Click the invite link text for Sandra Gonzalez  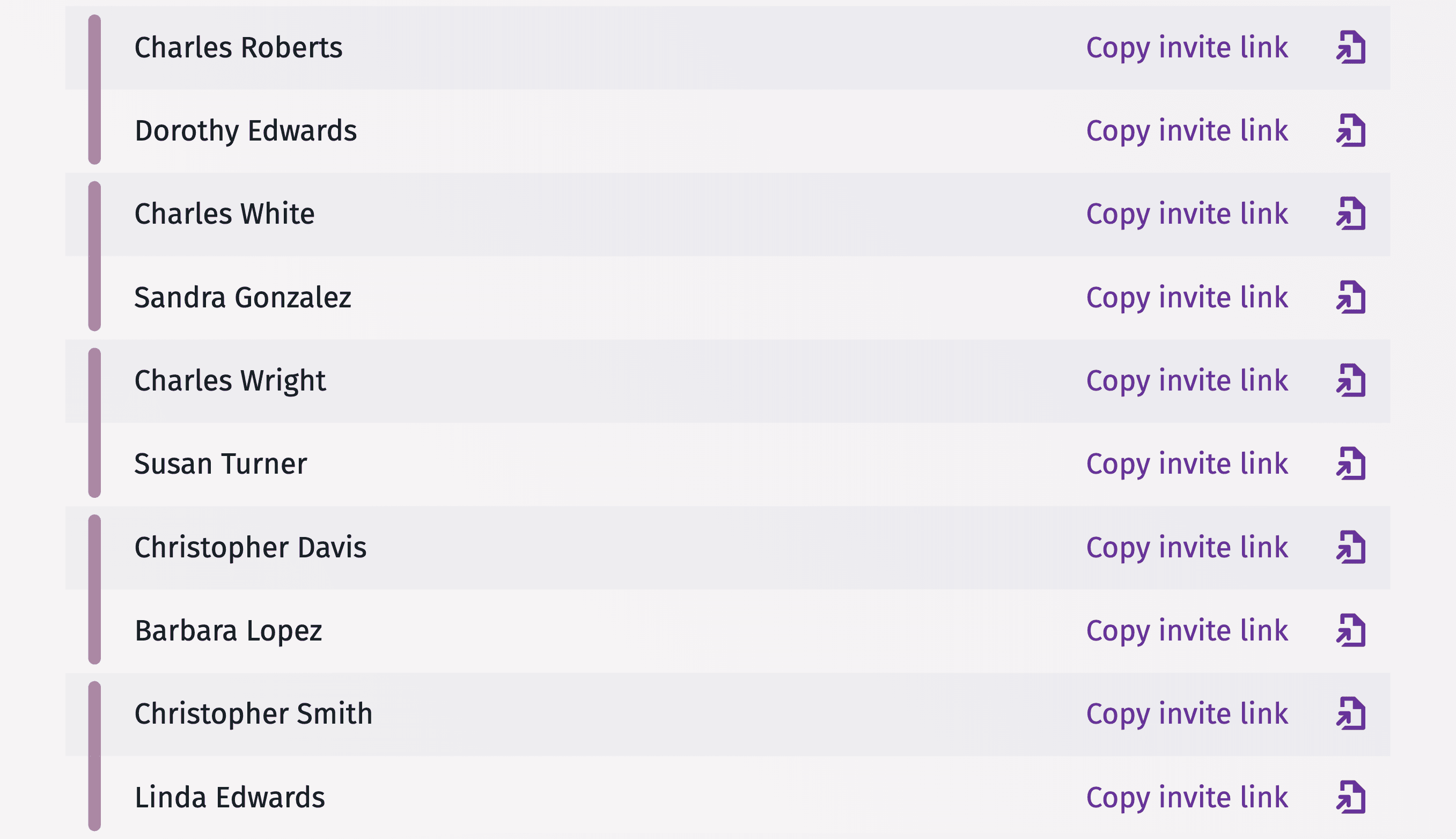[x=1186, y=297]
